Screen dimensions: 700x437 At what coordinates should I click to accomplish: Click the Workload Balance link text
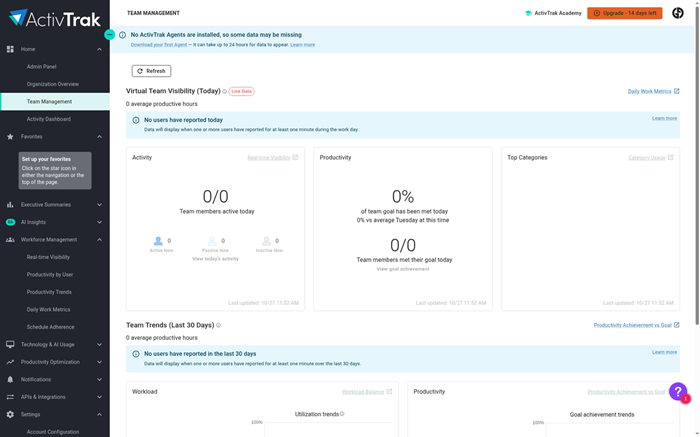point(363,392)
